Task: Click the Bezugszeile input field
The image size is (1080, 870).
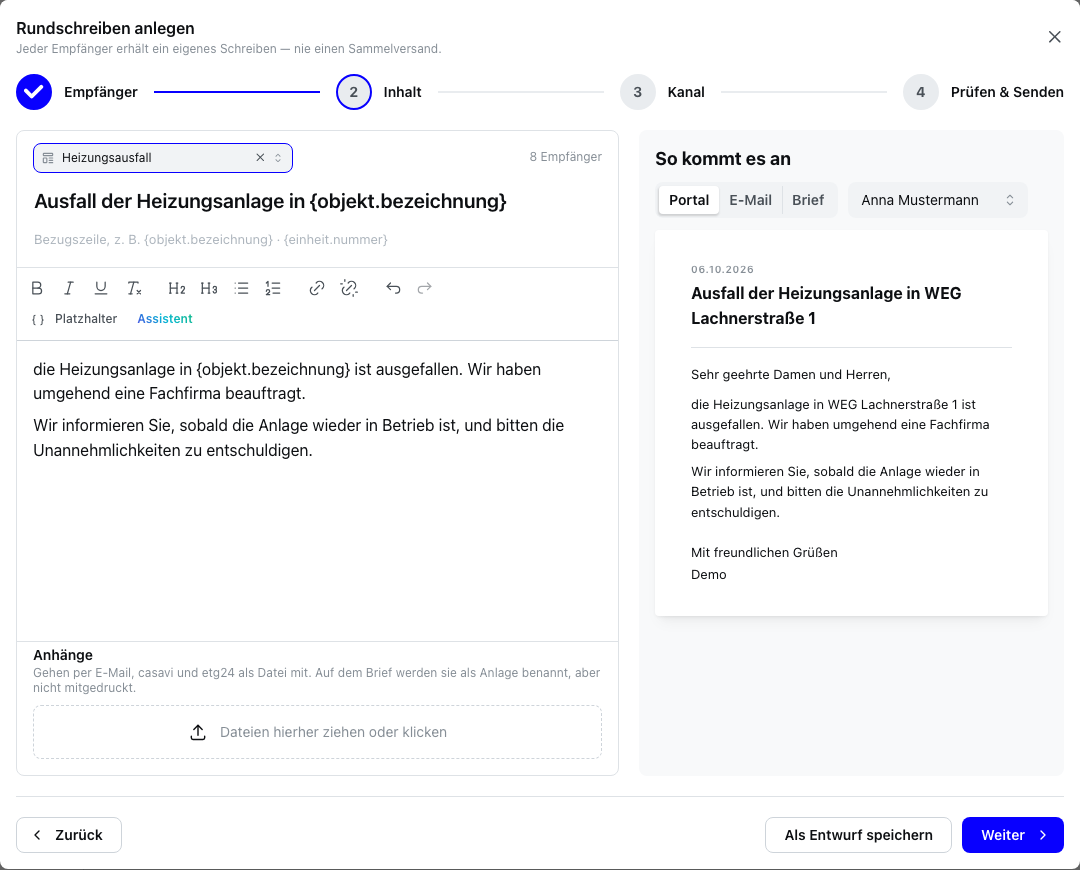Action: coord(318,240)
